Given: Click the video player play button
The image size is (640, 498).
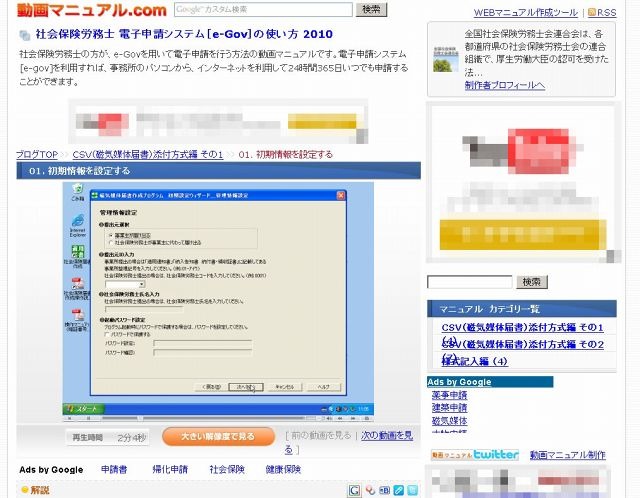Looking at the screenshot, I should click(70, 418).
